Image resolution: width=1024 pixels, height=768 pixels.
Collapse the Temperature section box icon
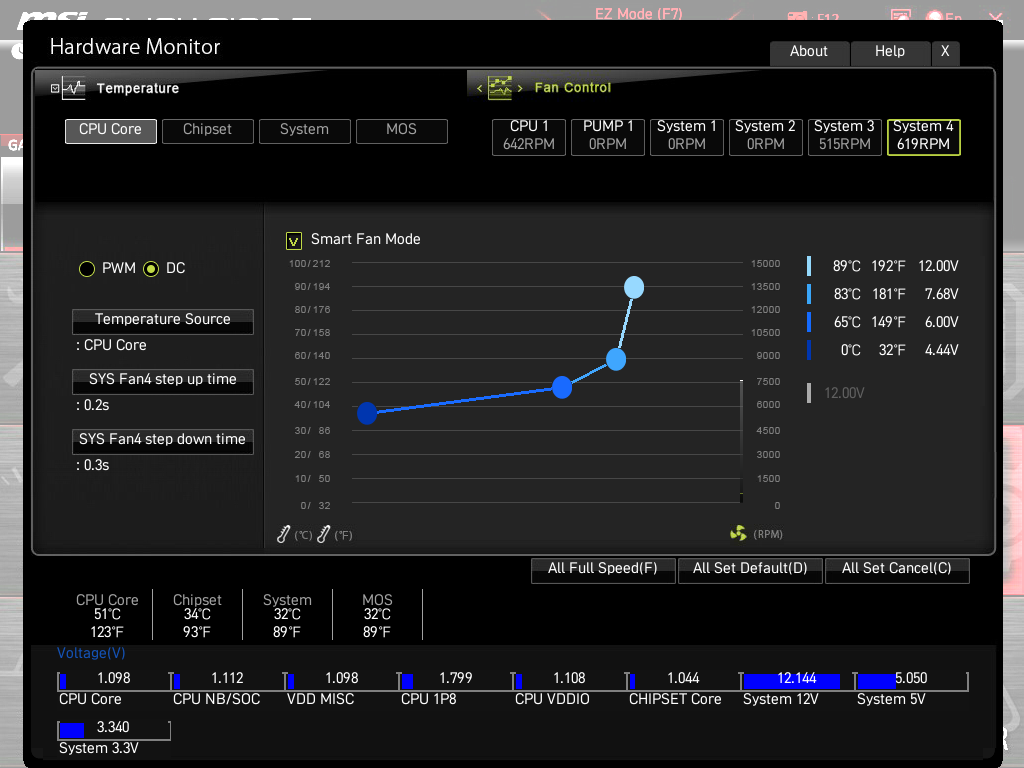pos(55,88)
